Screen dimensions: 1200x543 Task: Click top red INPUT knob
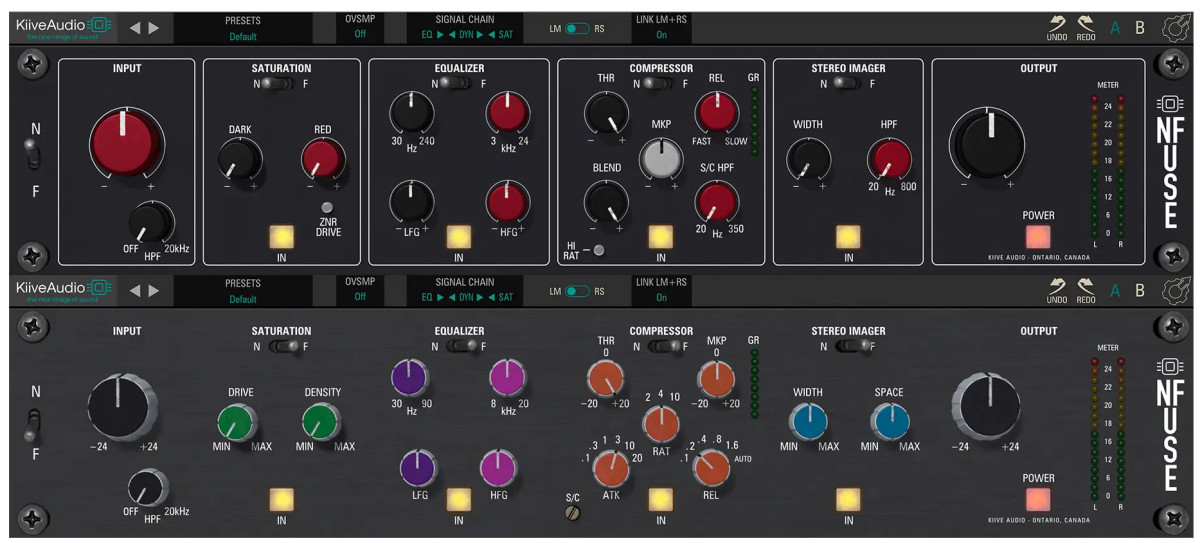[x=125, y=141]
